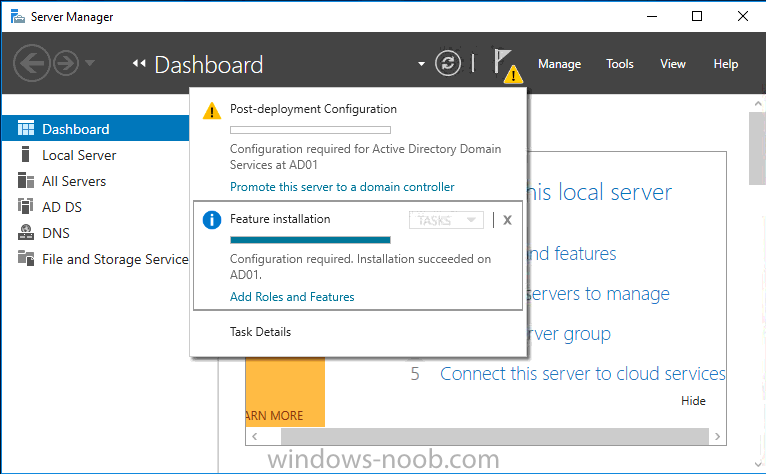Open the TASKS dropdown in Feature installation
The width and height of the screenshot is (766, 474).
446,220
